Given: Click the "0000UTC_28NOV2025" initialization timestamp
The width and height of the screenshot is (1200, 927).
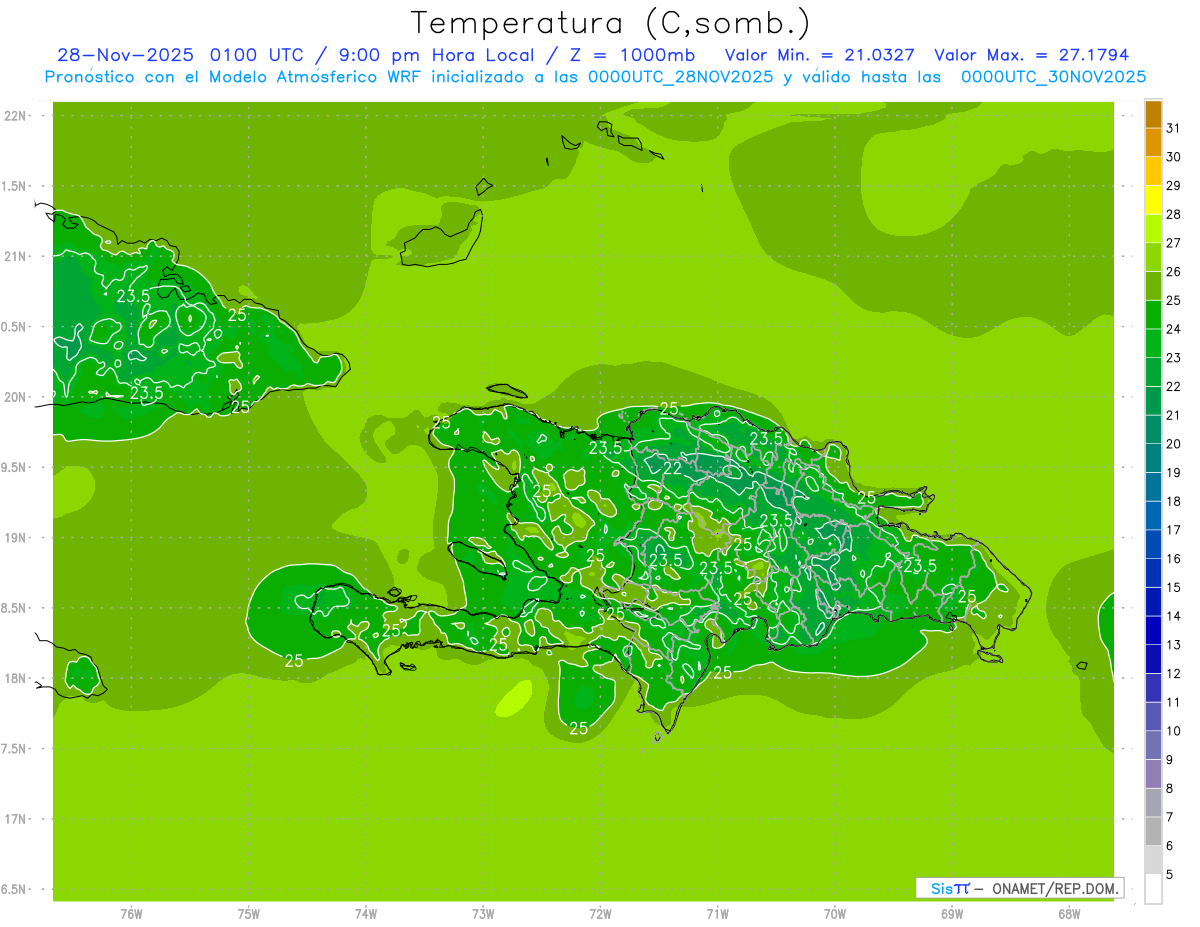Looking at the screenshot, I should [680, 77].
